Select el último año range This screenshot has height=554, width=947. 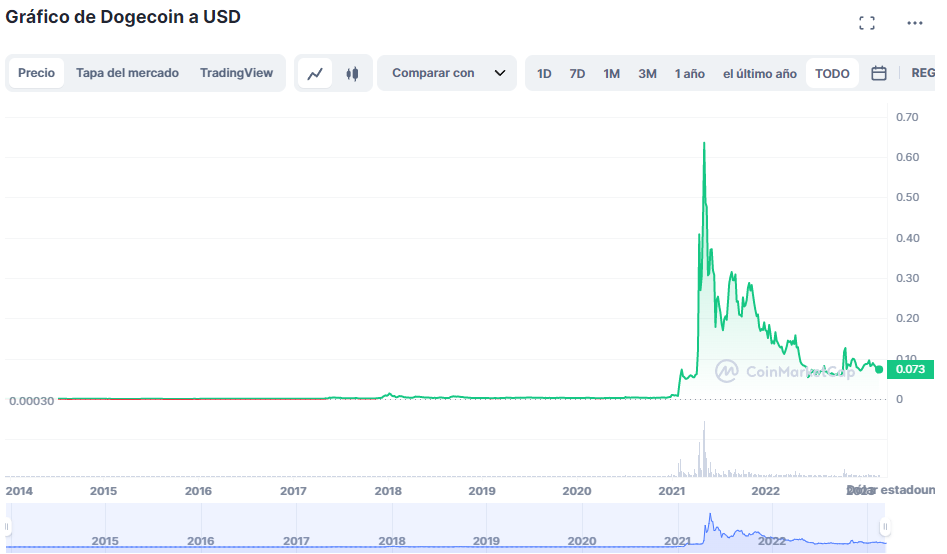tap(759, 73)
